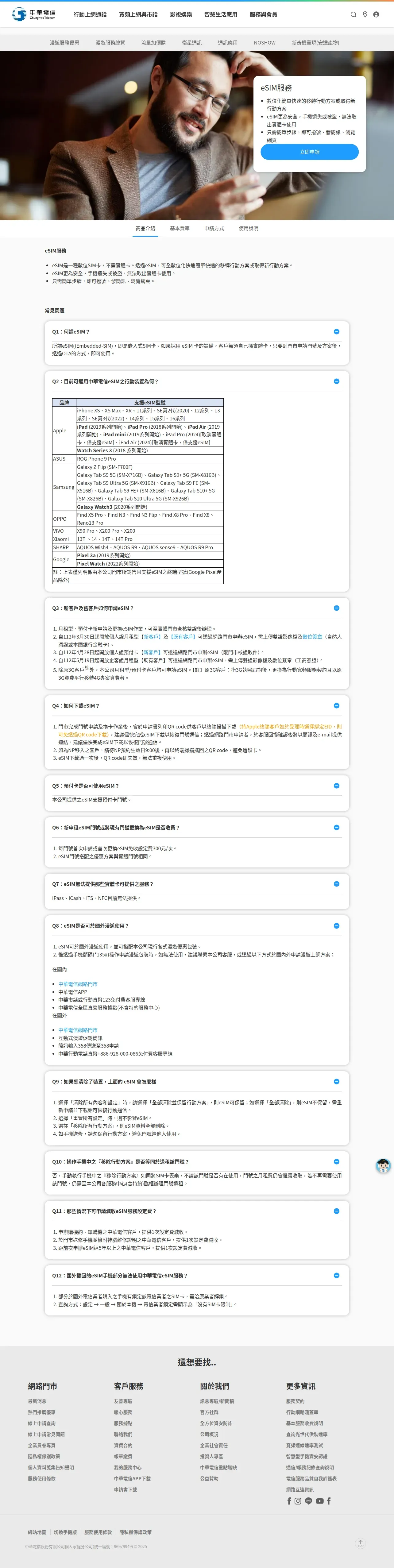Collapse Q12 國外攜回手機 question
Image resolution: width=394 pixels, height=1568 pixels.
tap(336, 1276)
